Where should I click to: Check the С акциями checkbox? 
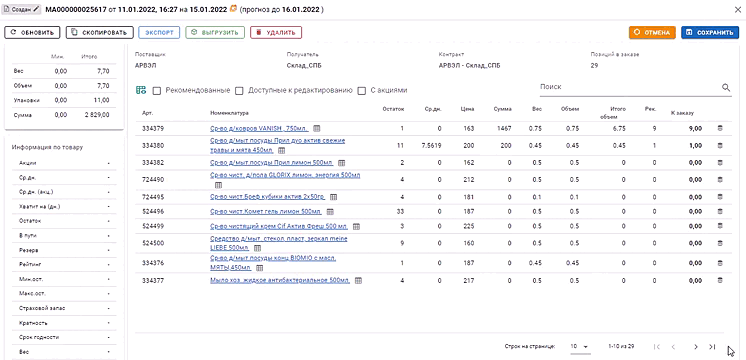(x=362, y=90)
